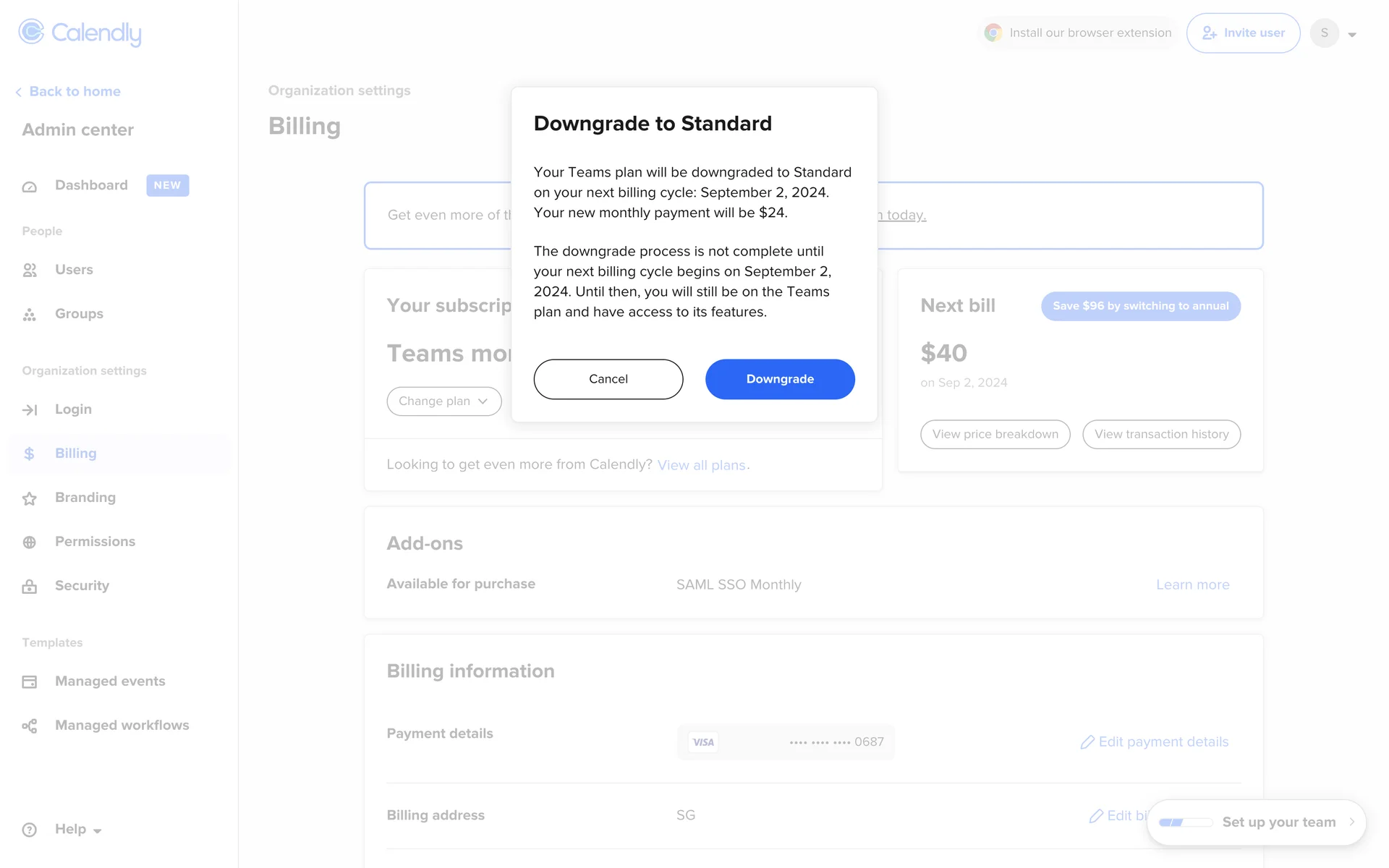
Task: Click the Groups dots icon
Action: click(30, 315)
